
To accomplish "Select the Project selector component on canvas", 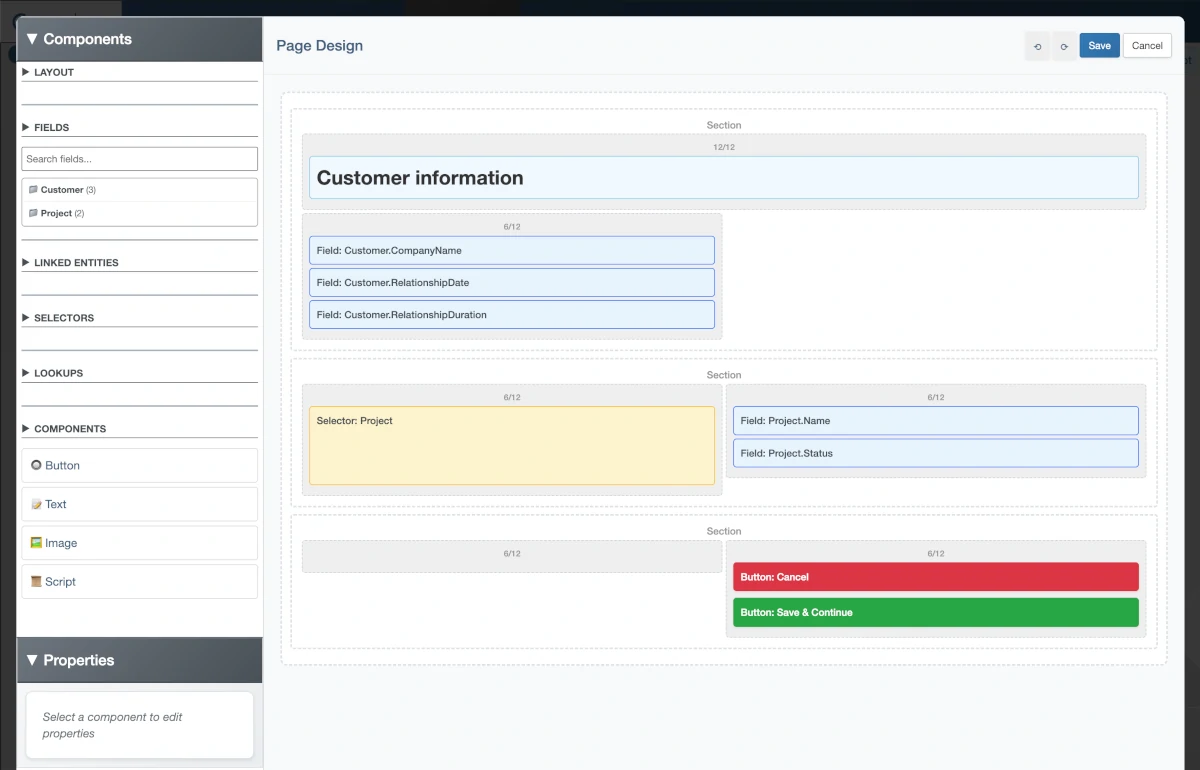I will (x=511, y=443).
